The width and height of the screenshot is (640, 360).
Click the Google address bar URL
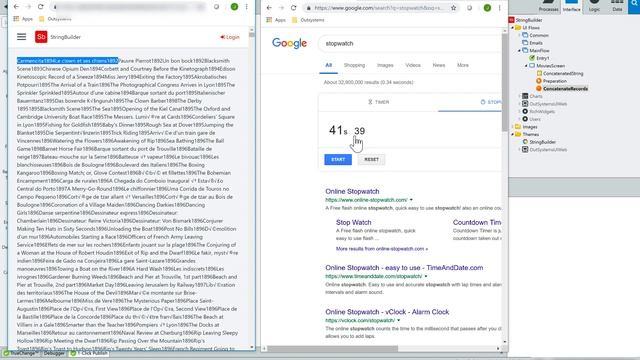point(378,8)
